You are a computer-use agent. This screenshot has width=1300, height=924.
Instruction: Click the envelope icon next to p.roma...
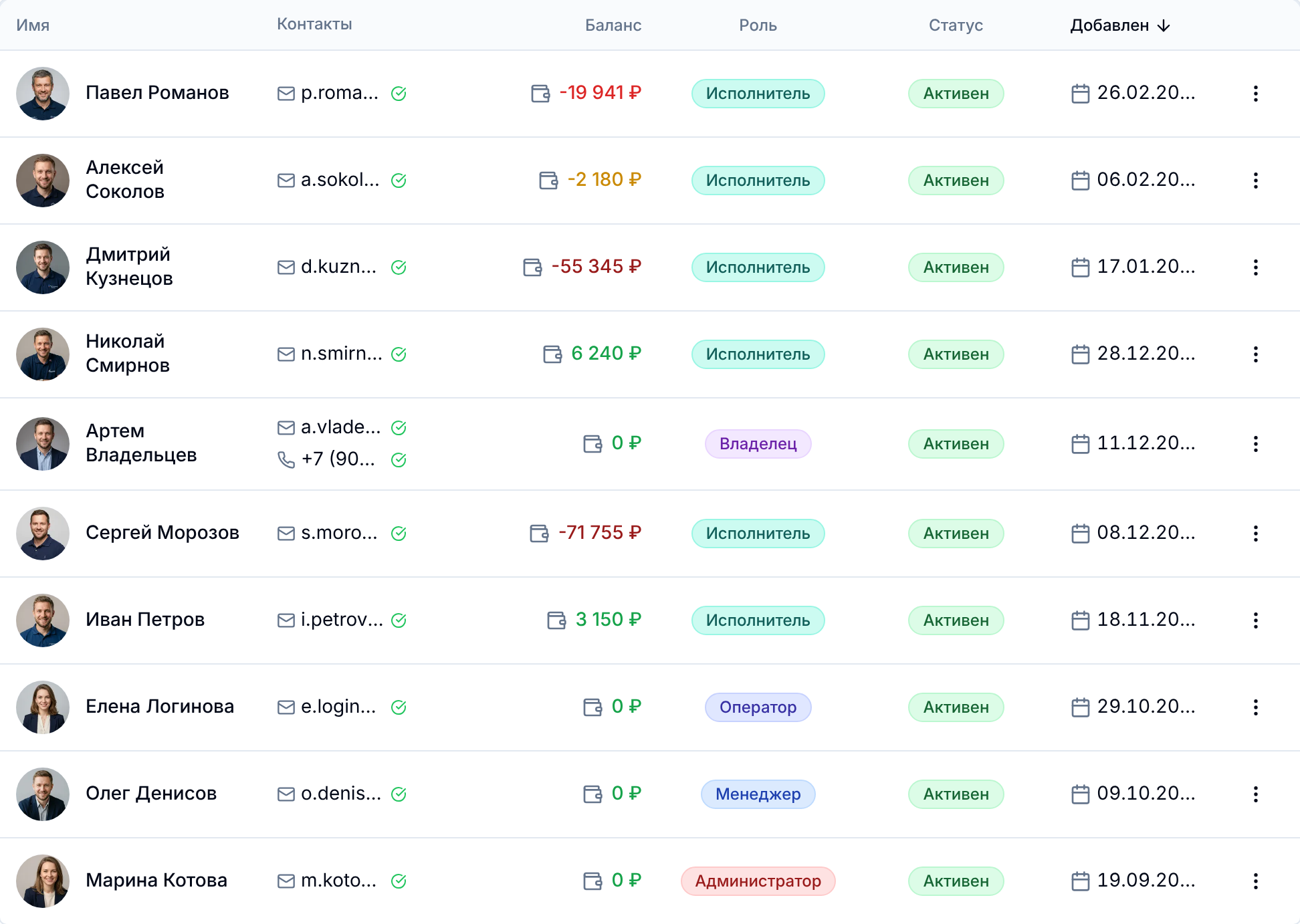[x=286, y=94]
